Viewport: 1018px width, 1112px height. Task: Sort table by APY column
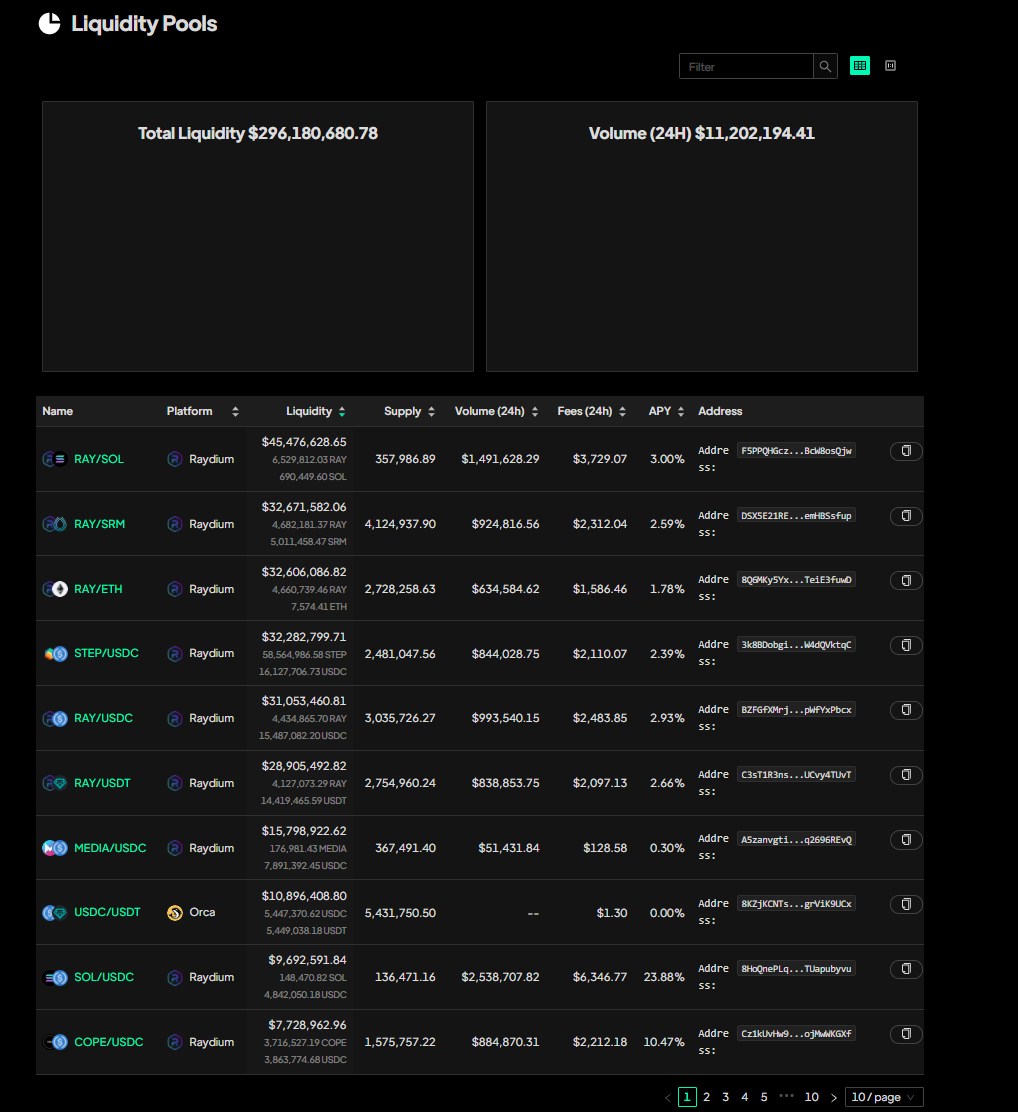tap(681, 411)
